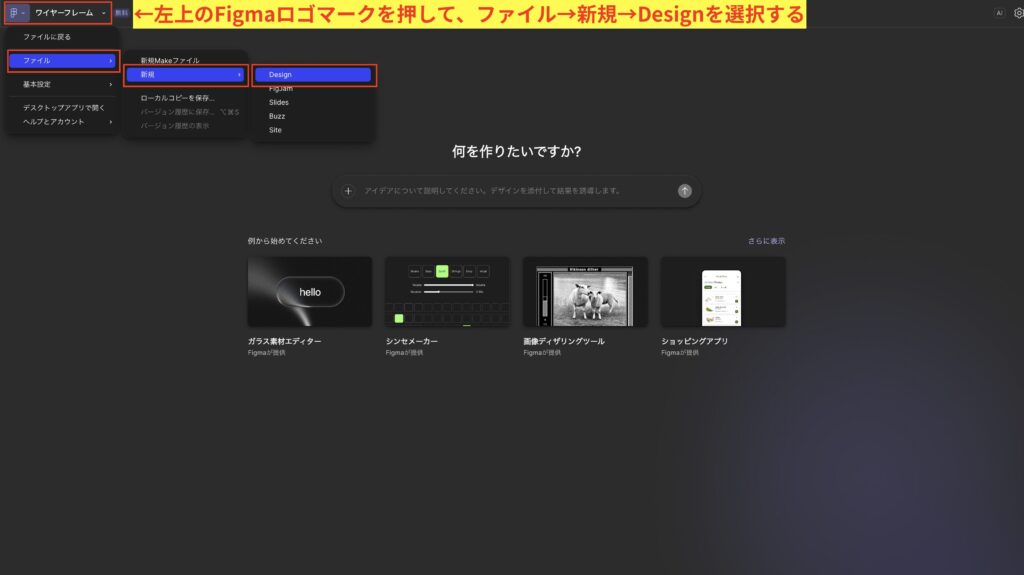The image size is (1024, 575).
Task: Click the AI badge icon at top right
Action: point(998,13)
